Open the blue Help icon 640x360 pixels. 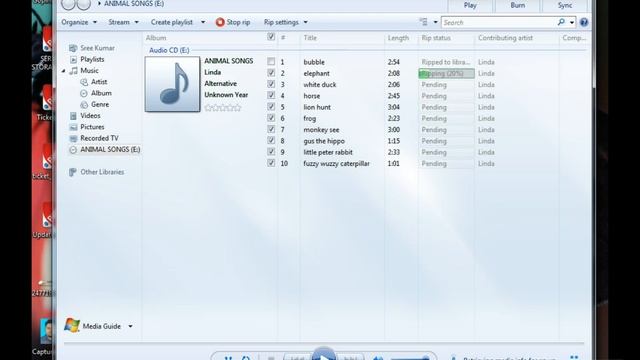click(584, 22)
